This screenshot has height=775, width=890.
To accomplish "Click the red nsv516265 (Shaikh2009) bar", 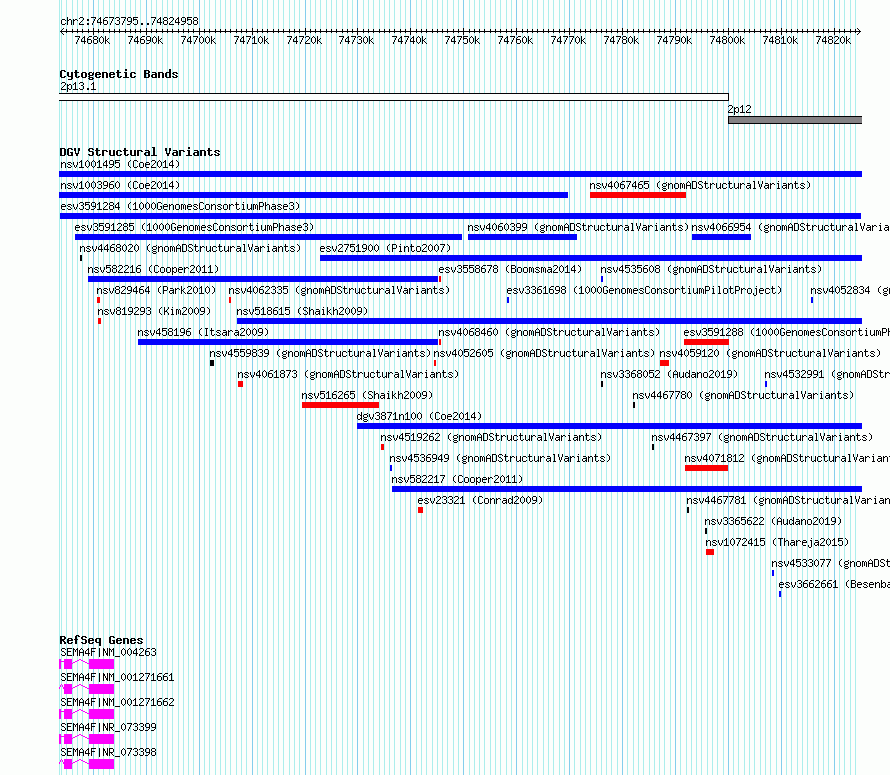I will [341, 405].
